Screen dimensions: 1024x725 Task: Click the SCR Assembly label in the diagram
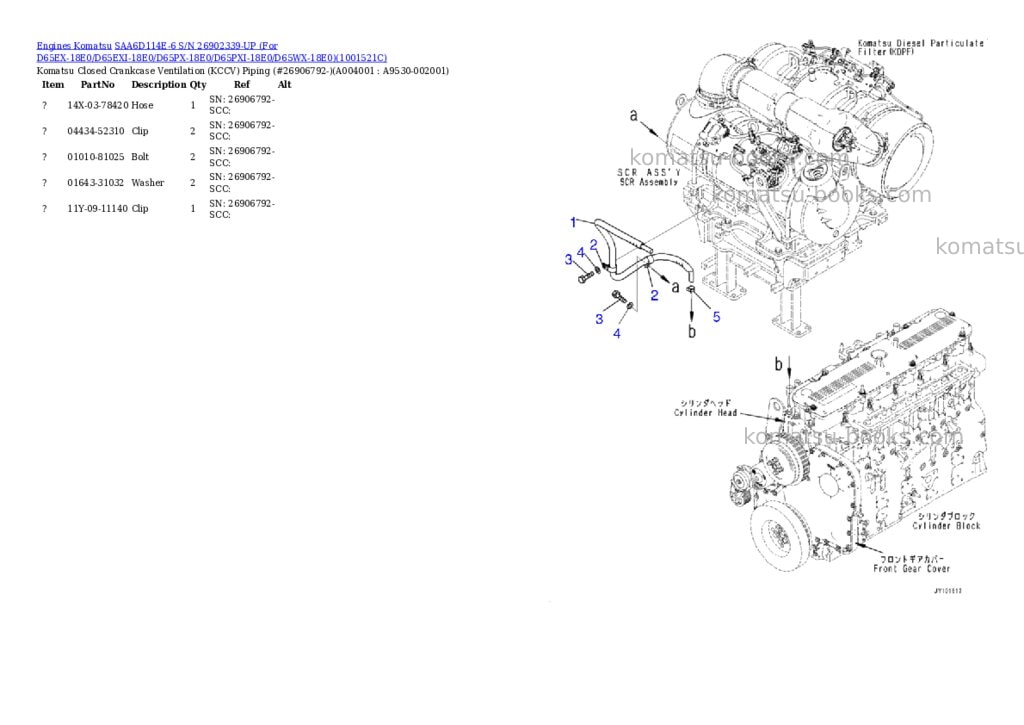(x=649, y=178)
